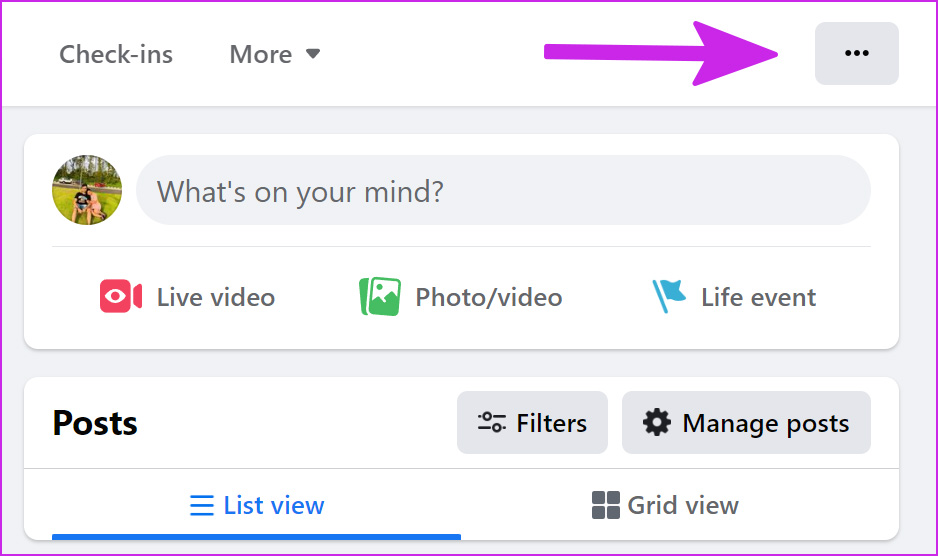Click the gear icon in Manage posts
The width and height of the screenshot is (938, 556).
(x=657, y=423)
